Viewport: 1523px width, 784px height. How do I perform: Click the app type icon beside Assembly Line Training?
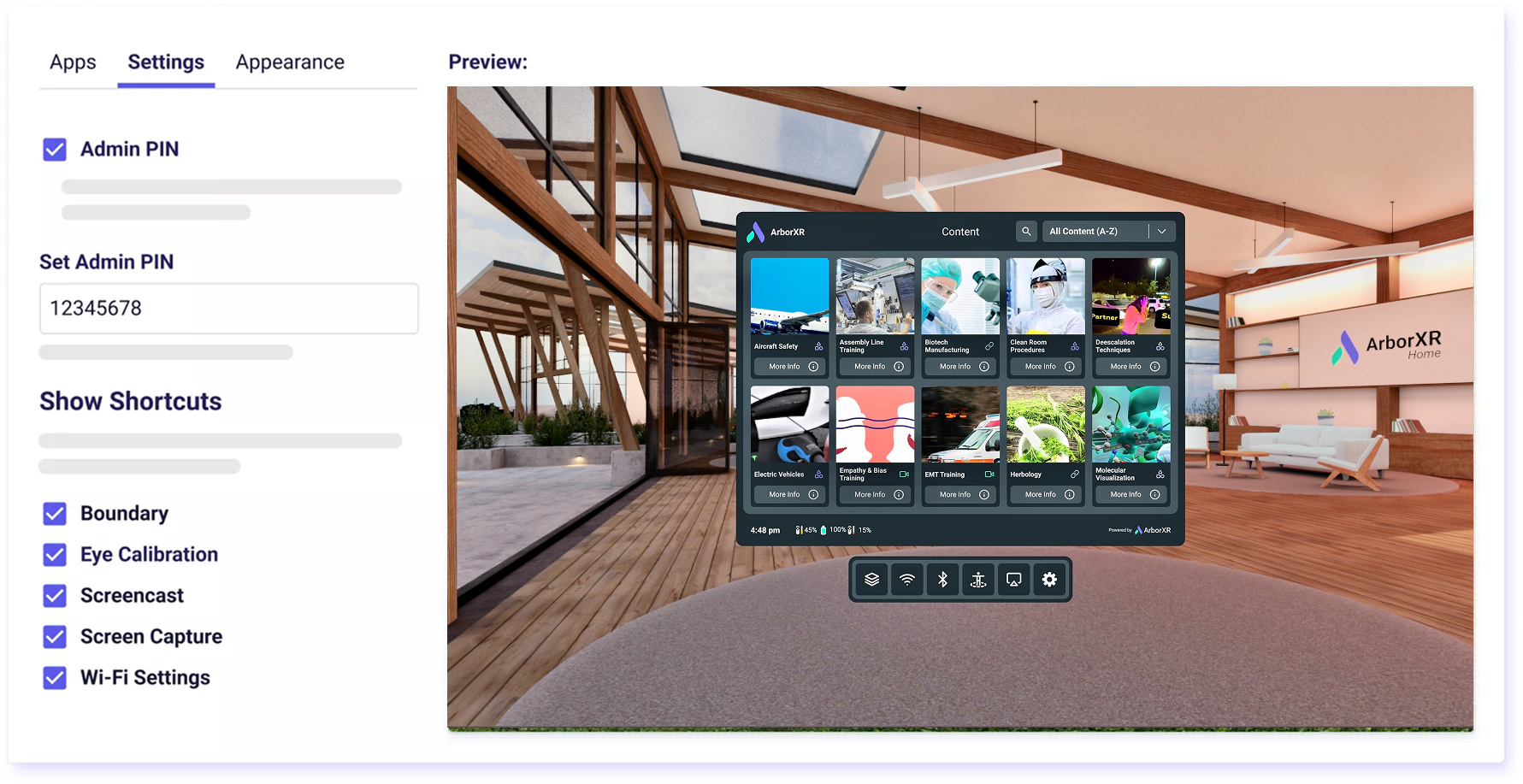pos(904,346)
